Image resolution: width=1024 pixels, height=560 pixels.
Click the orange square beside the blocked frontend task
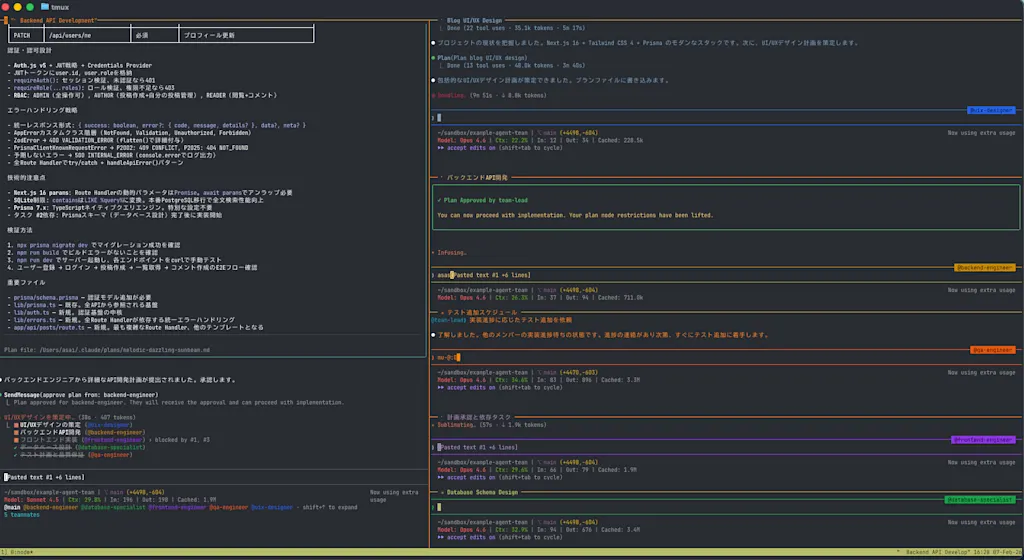[x=16, y=440]
